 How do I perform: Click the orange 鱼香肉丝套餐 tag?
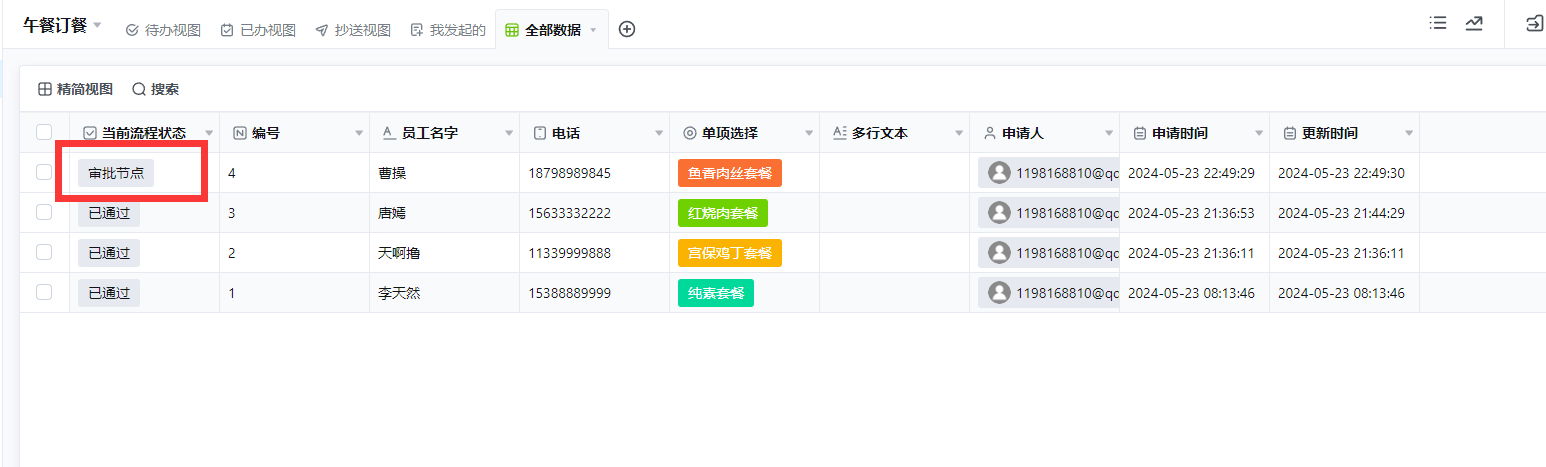click(729, 173)
